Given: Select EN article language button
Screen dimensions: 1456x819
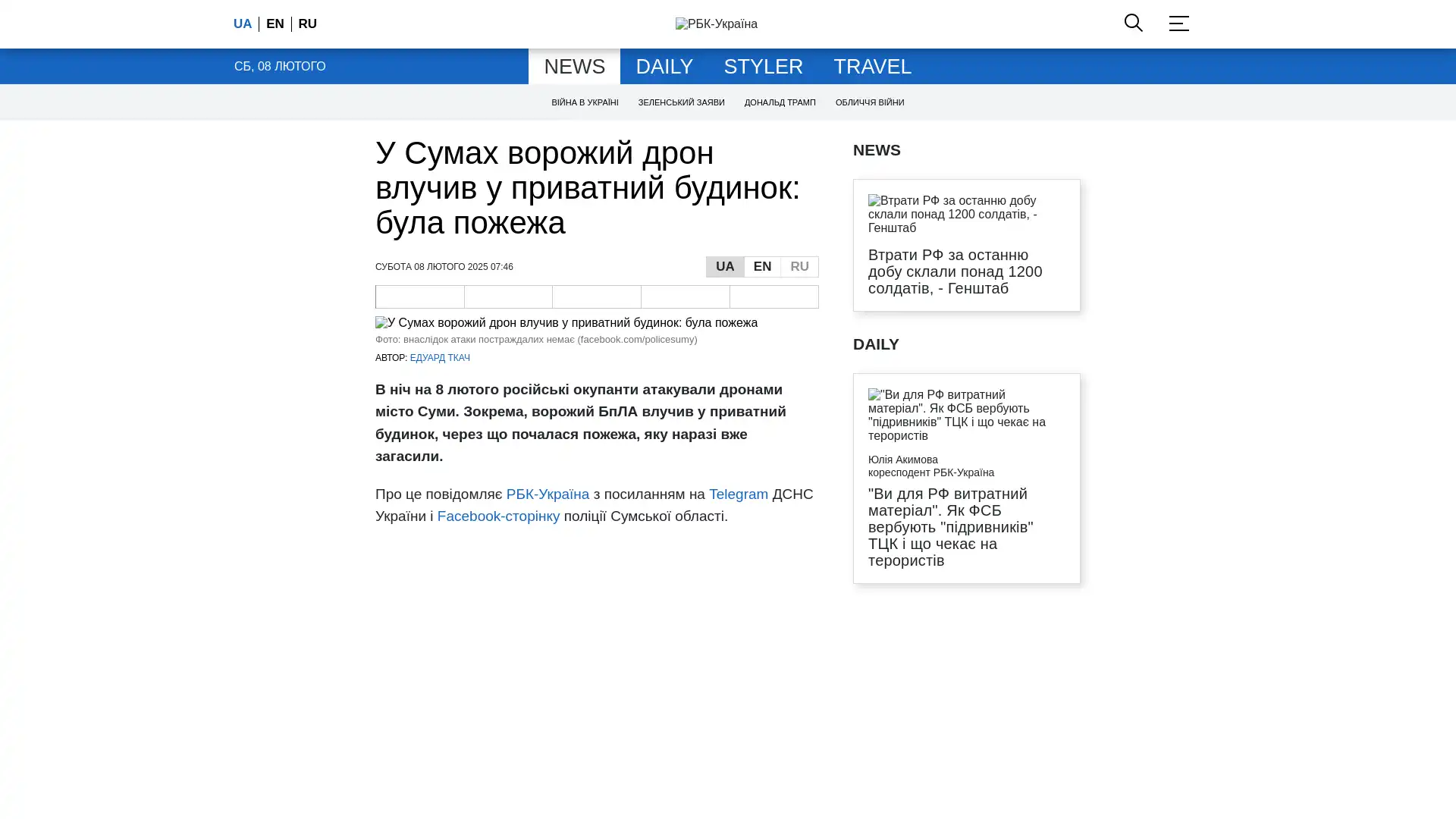Looking at the screenshot, I should tap(762, 267).
